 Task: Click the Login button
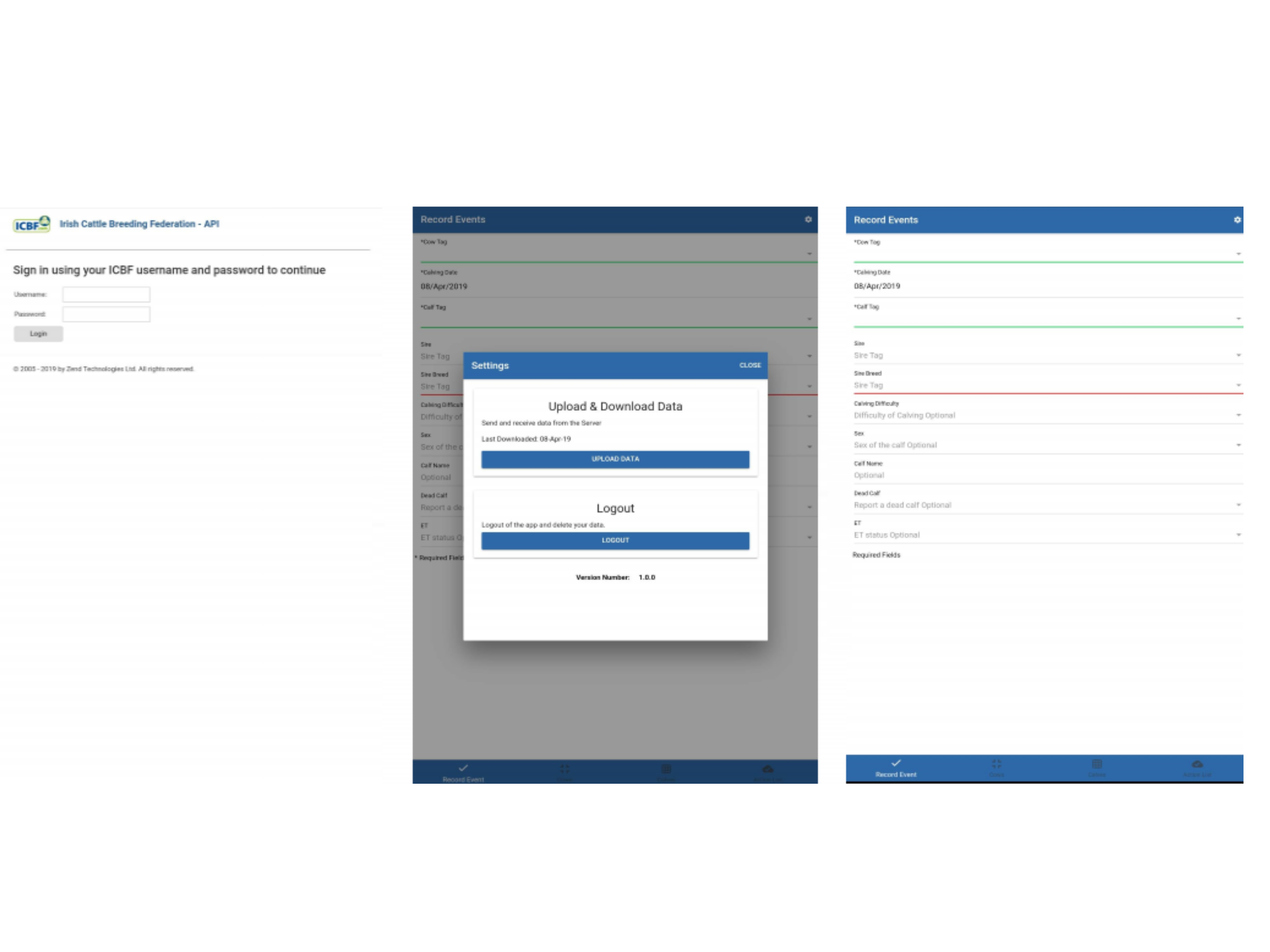(39, 334)
